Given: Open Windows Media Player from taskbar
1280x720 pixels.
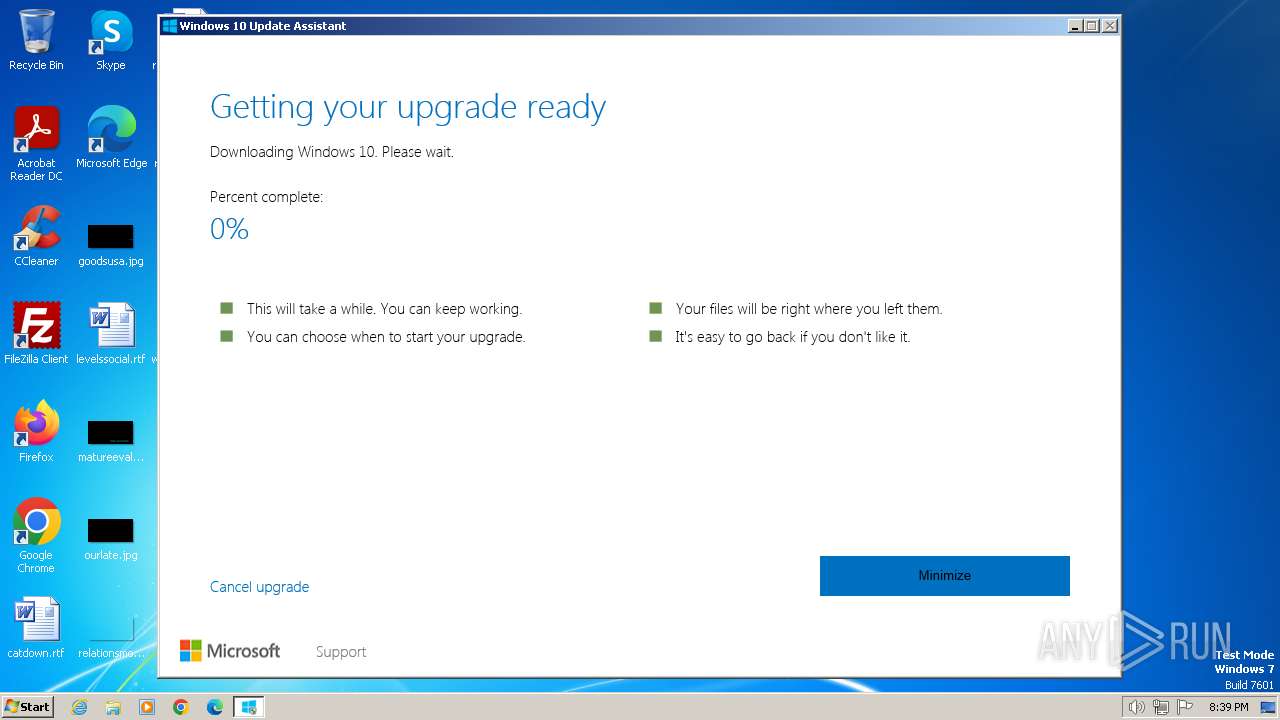Looking at the screenshot, I should (147, 707).
